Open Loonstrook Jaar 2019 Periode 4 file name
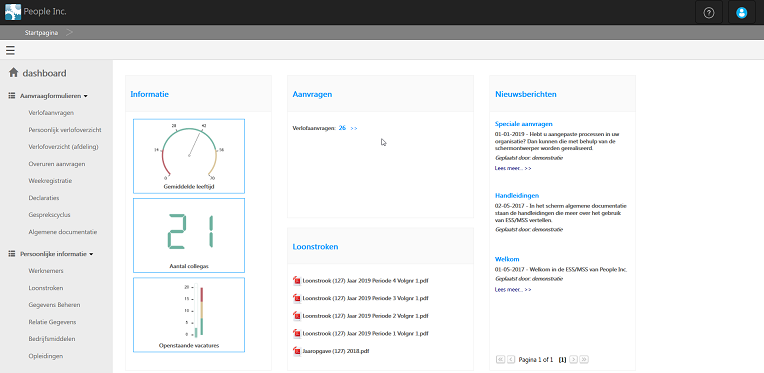Screen dimensions: 764x373 point(365,281)
